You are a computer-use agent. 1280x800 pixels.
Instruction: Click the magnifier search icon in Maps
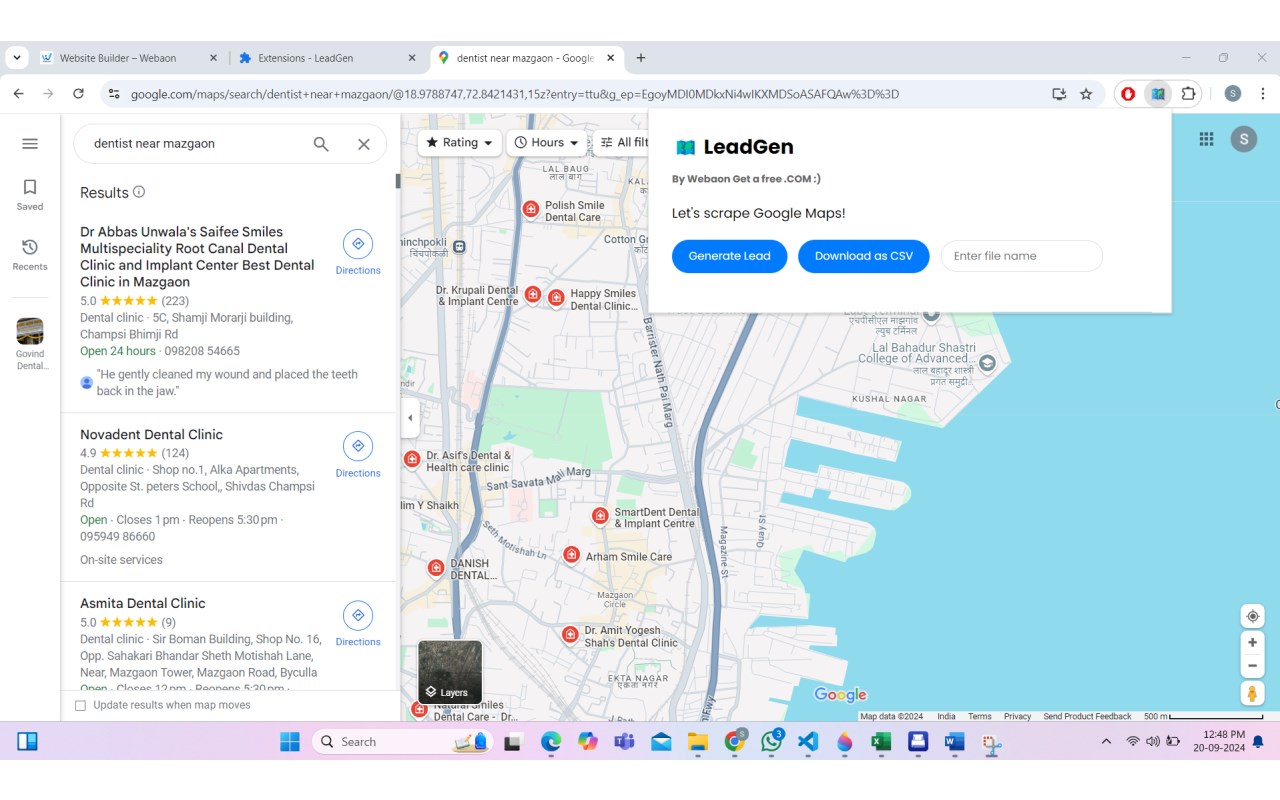[321, 144]
